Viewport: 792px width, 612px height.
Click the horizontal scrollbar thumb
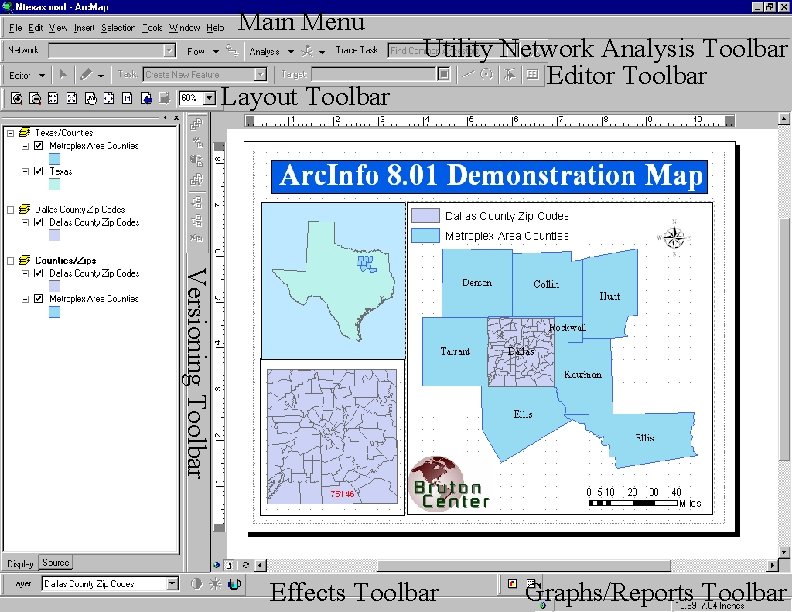point(524,565)
